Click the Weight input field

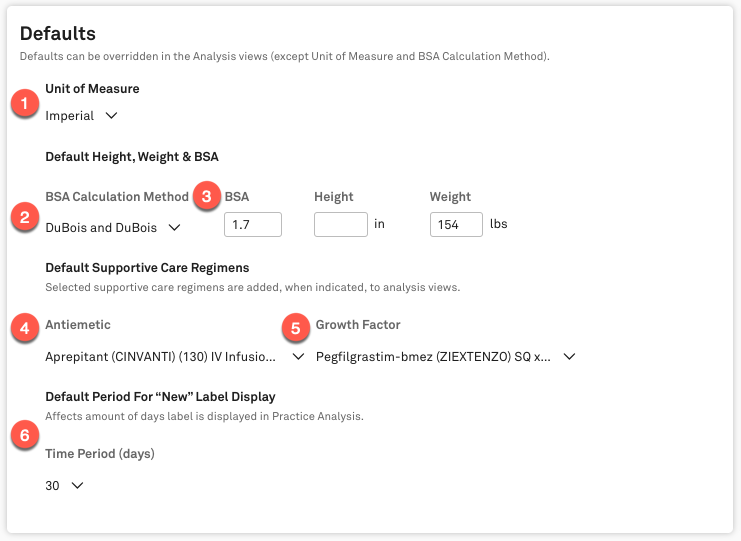click(456, 224)
